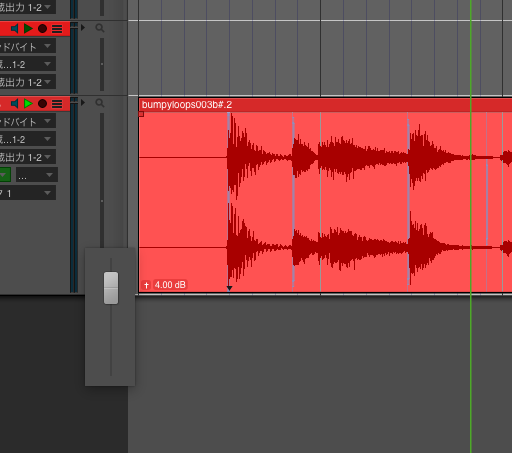Screen dimensions: 512x453
Task: Click the volume fader handle in the popup
Action: [111, 288]
